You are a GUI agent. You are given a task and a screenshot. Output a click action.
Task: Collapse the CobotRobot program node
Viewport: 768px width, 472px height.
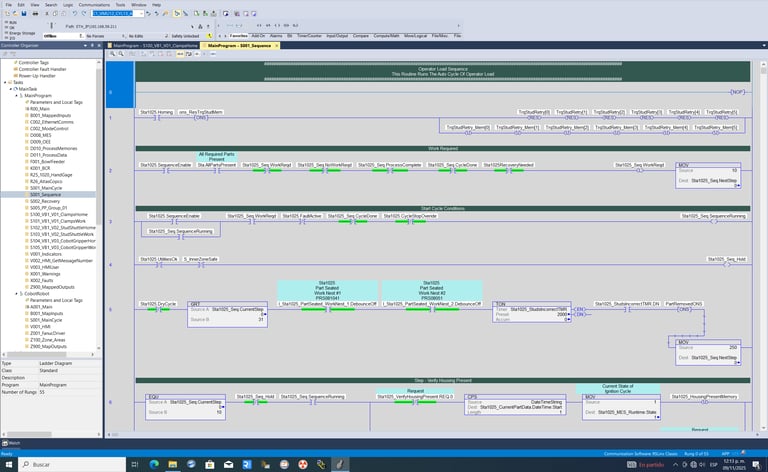16,293
